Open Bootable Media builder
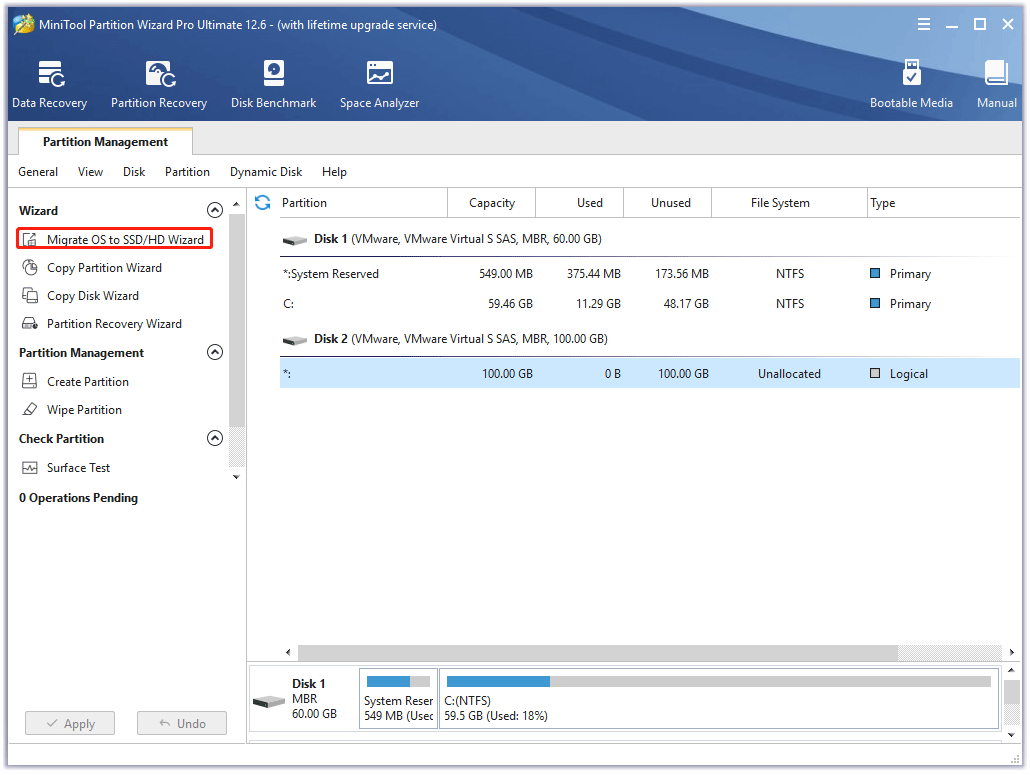Image resolution: width=1030 pixels, height=775 pixels. coord(911,84)
